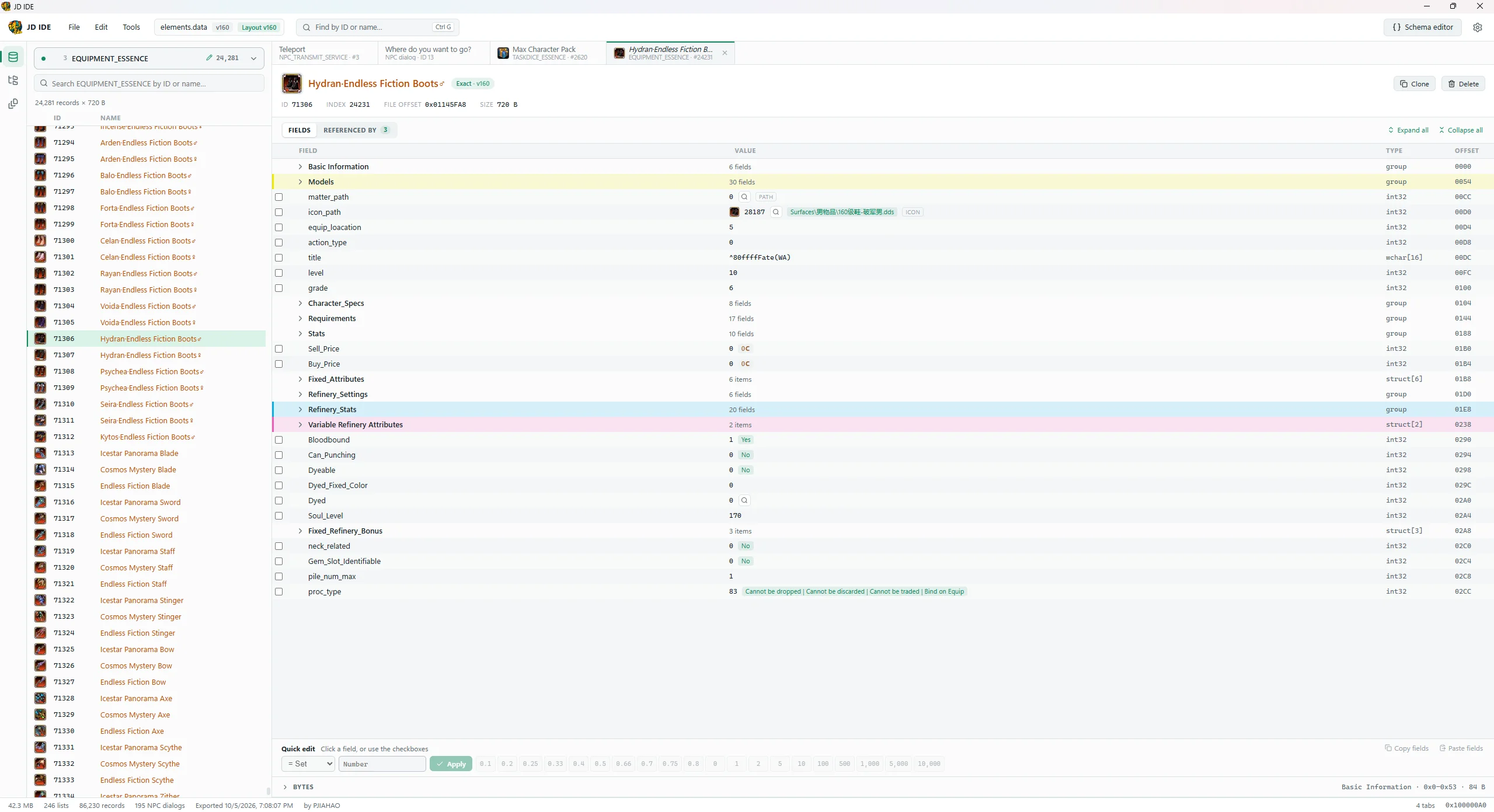Click the item icon in the record header
1494x812 pixels.
pyautogui.click(x=292, y=83)
